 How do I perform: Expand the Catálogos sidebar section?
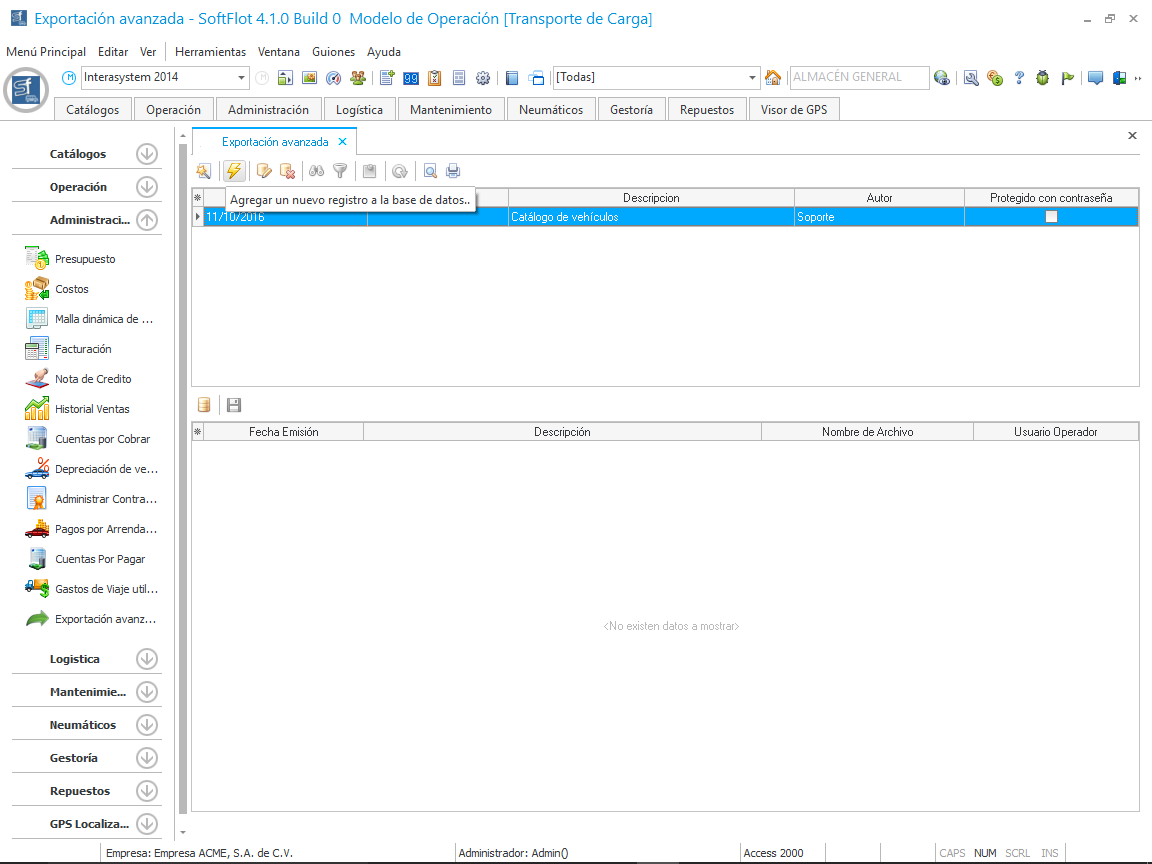147,154
